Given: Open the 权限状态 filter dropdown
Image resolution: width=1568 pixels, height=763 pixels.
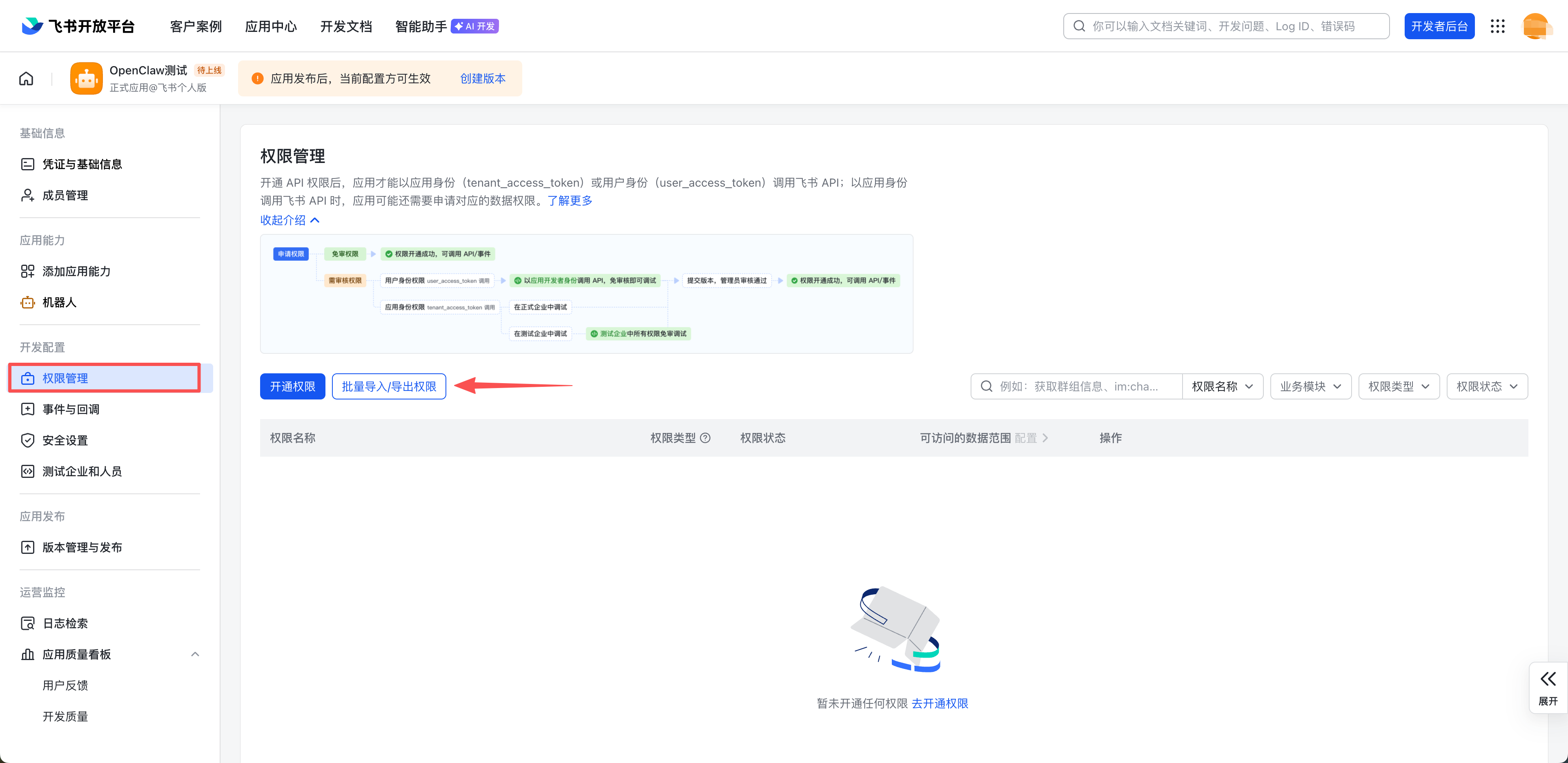Looking at the screenshot, I should (x=1487, y=387).
